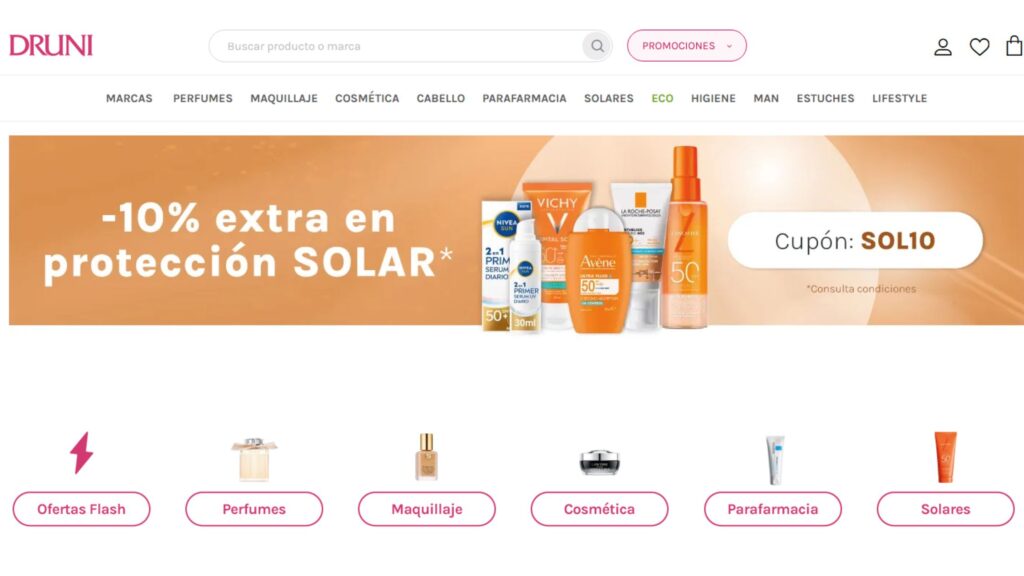Open the SOL10 solar protection banner
The width and height of the screenshot is (1024, 576).
click(516, 231)
